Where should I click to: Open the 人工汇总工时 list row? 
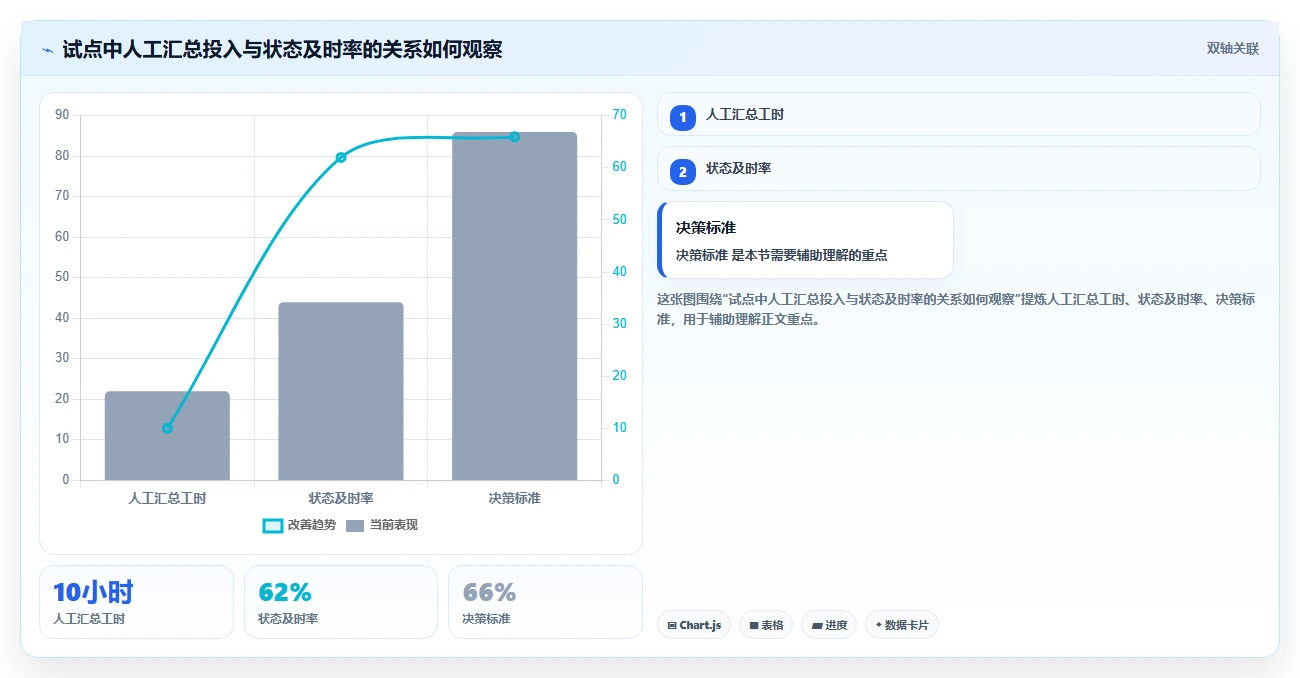pos(958,114)
